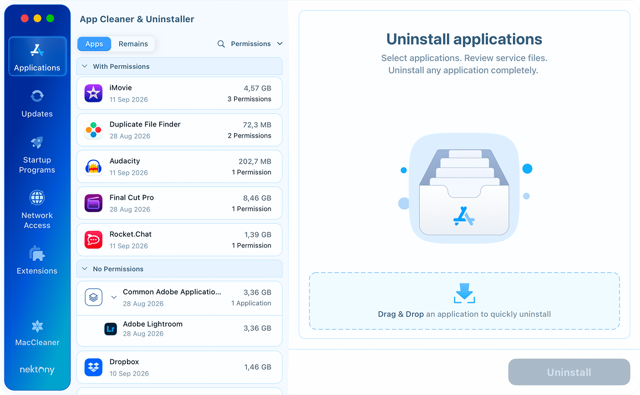
Task: Select the Common Adobe Applications group icon
Action: [x=93, y=297]
